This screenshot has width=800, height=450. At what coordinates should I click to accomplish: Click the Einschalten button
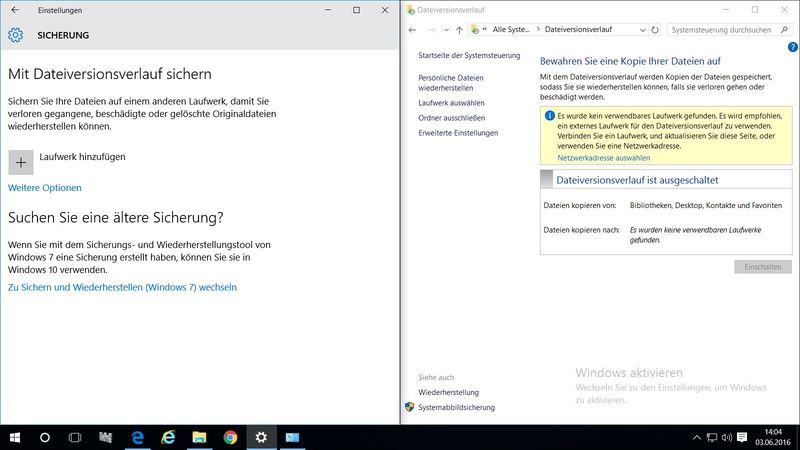pyautogui.click(x=763, y=267)
